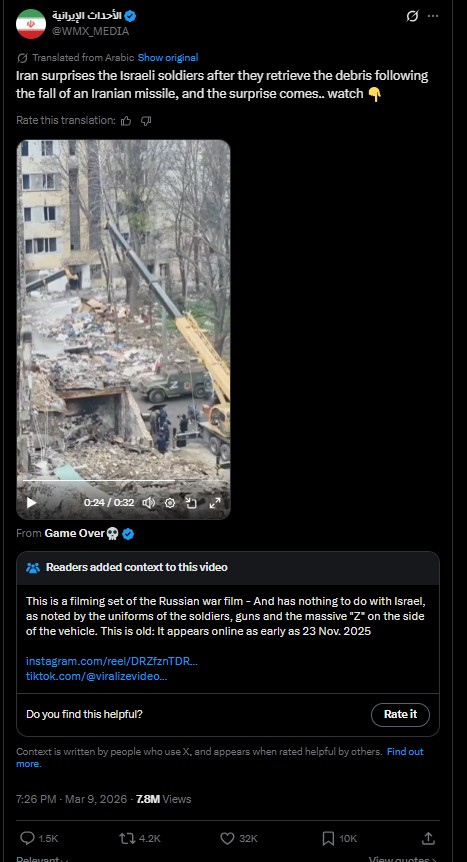Screen dimensions: 467x862
Task: Open the tiktok.com viralizevideo link
Action: coord(97,676)
